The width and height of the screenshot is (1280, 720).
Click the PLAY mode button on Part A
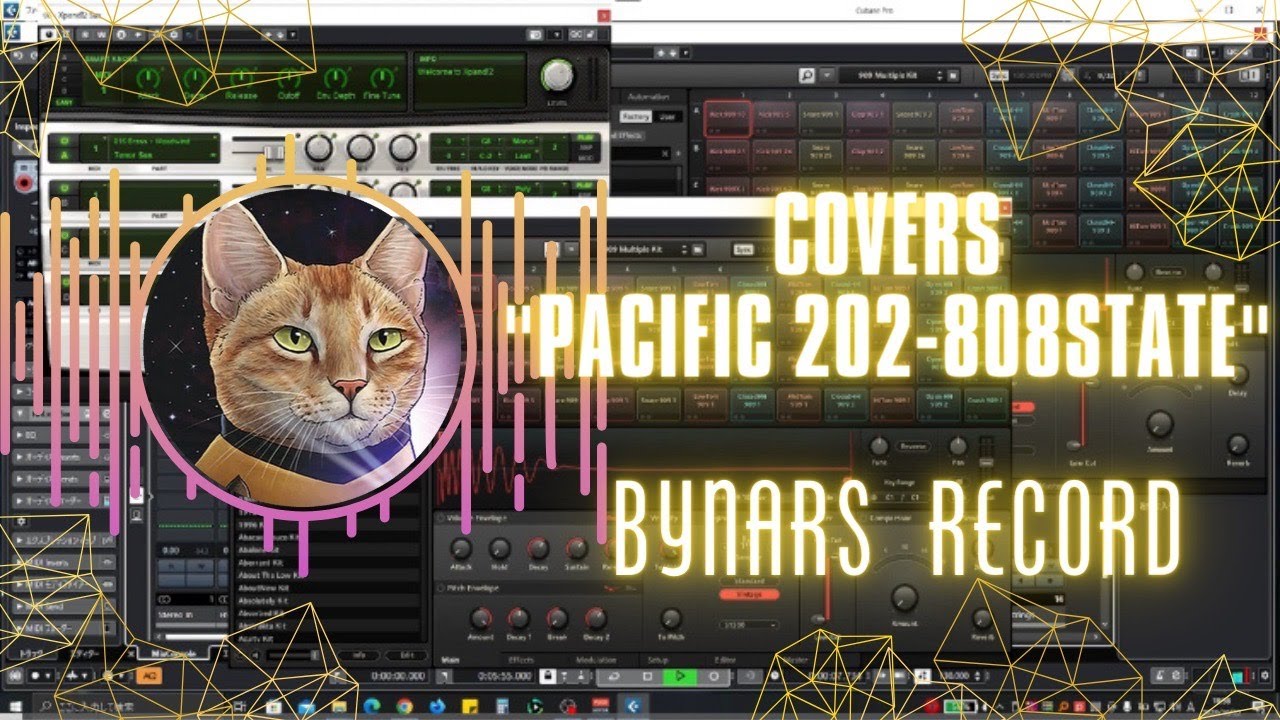tap(584, 137)
